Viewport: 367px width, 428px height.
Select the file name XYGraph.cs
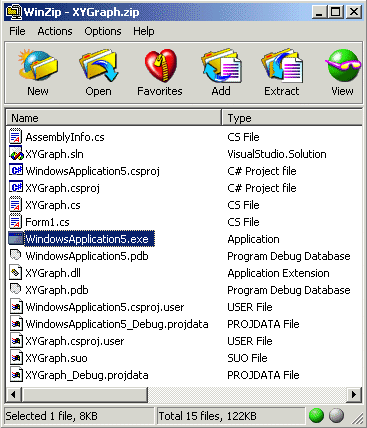[x=53, y=205]
